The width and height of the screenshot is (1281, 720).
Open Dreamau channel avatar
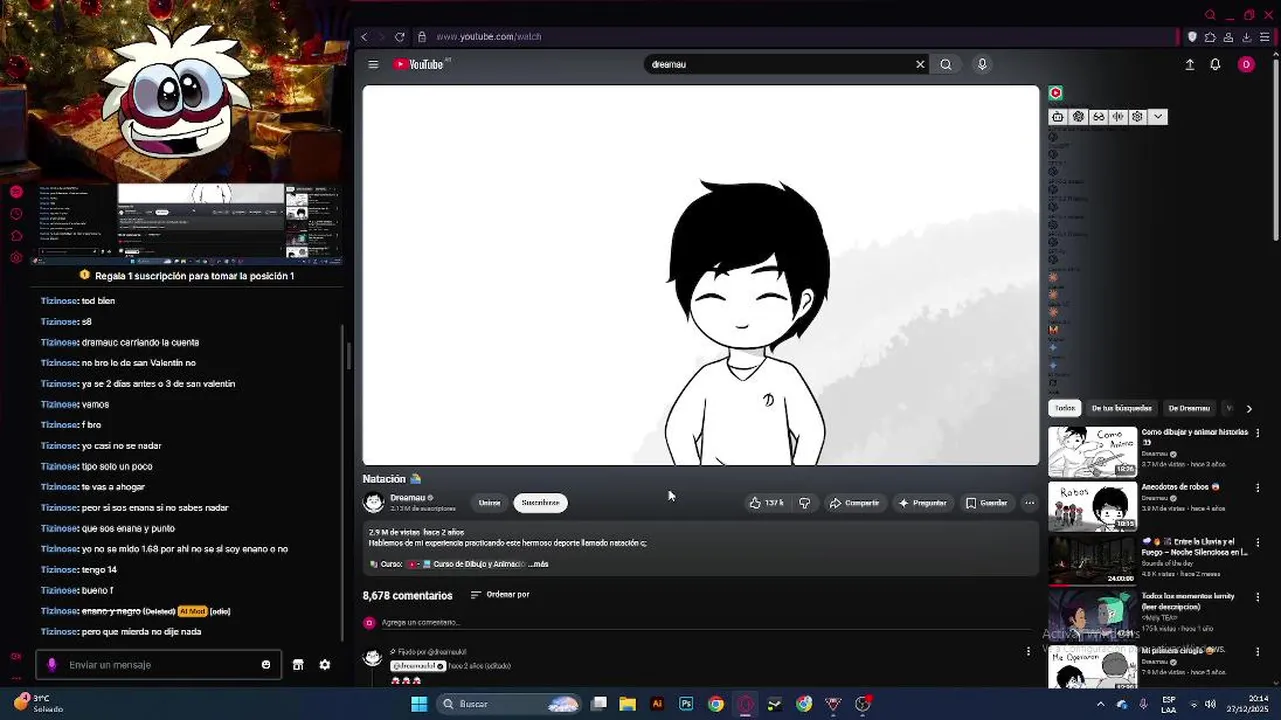pyautogui.click(x=374, y=502)
